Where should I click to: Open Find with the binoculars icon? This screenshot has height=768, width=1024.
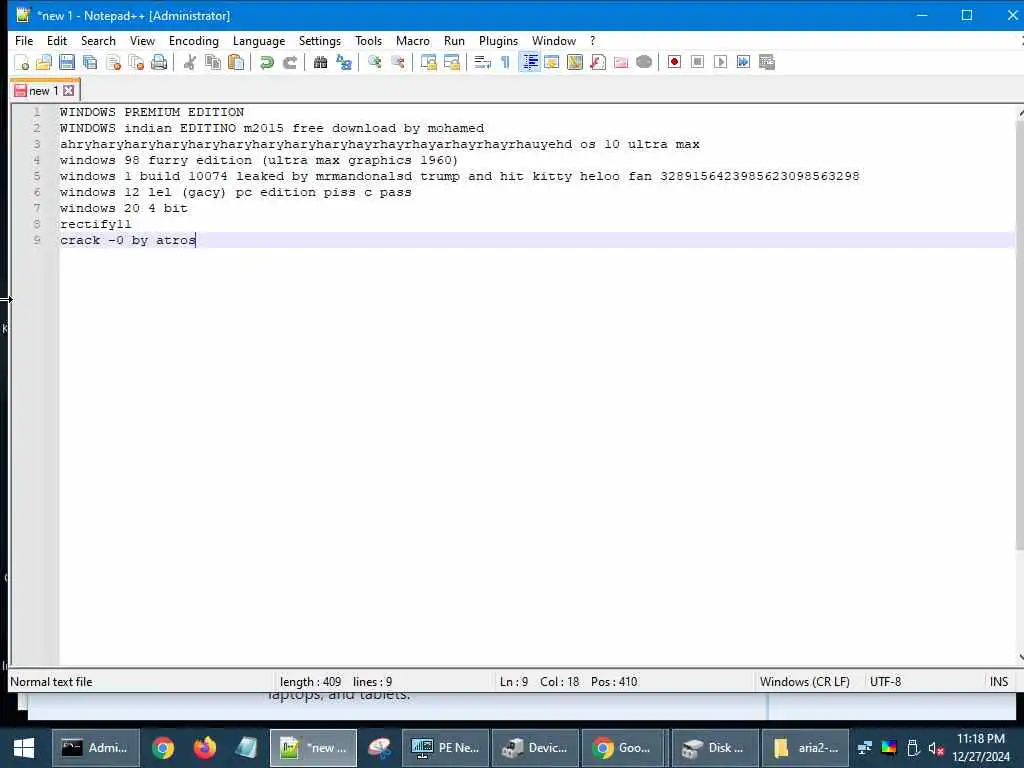coord(321,62)
